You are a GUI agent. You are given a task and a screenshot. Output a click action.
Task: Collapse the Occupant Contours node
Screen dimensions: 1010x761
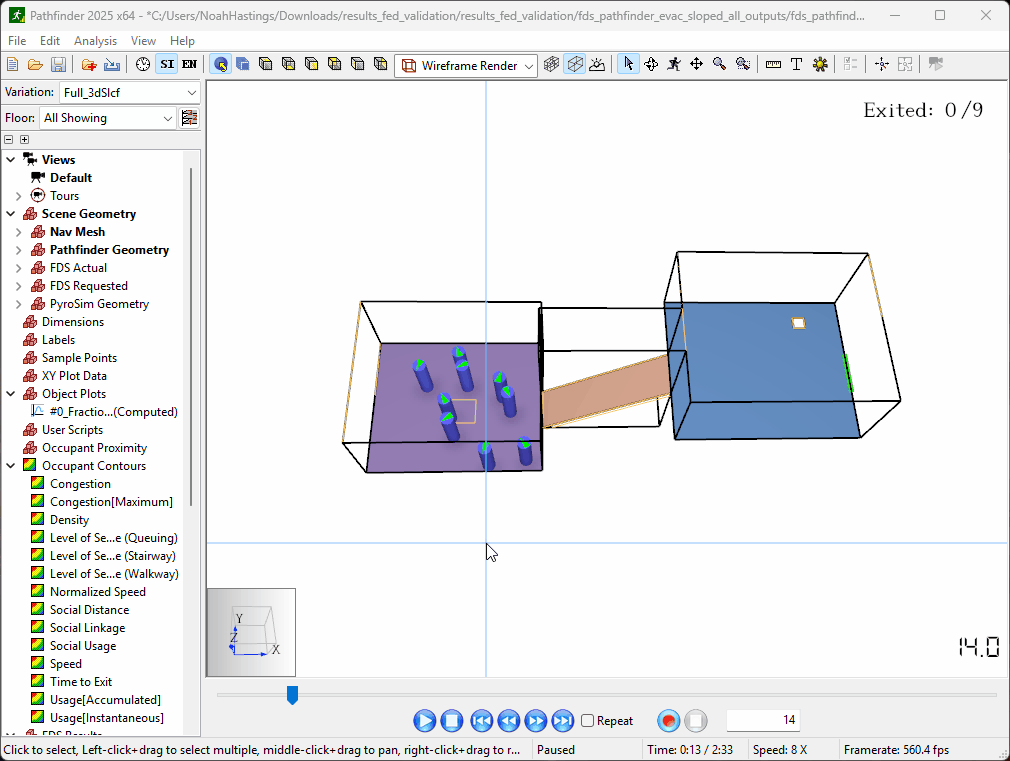11,466
